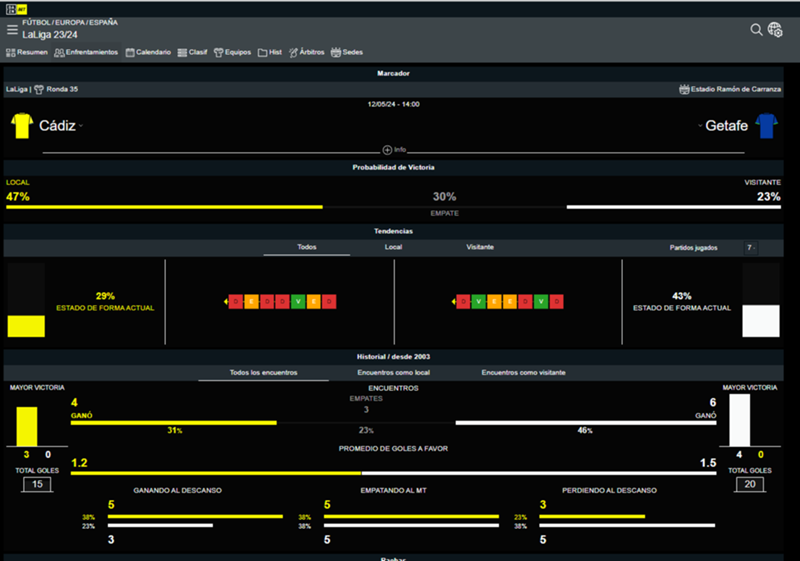Click the search magnifier icon
The height and width of the screenshot is (561, 800).
coord(757,29)
